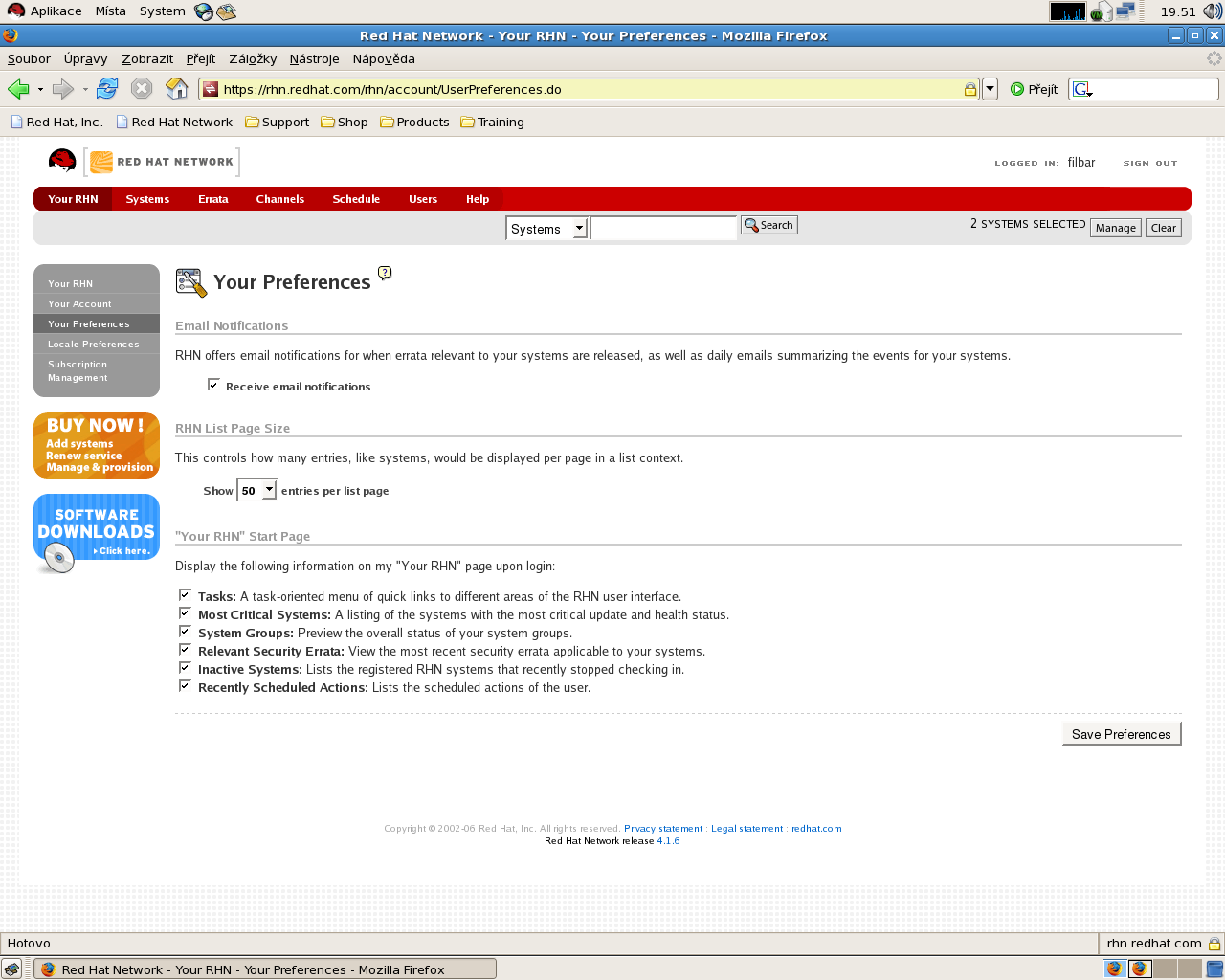The width and height of the screenshot is (1225, 980).
Task: Toggle Receive email notifications checkbox
Action: 213,385
